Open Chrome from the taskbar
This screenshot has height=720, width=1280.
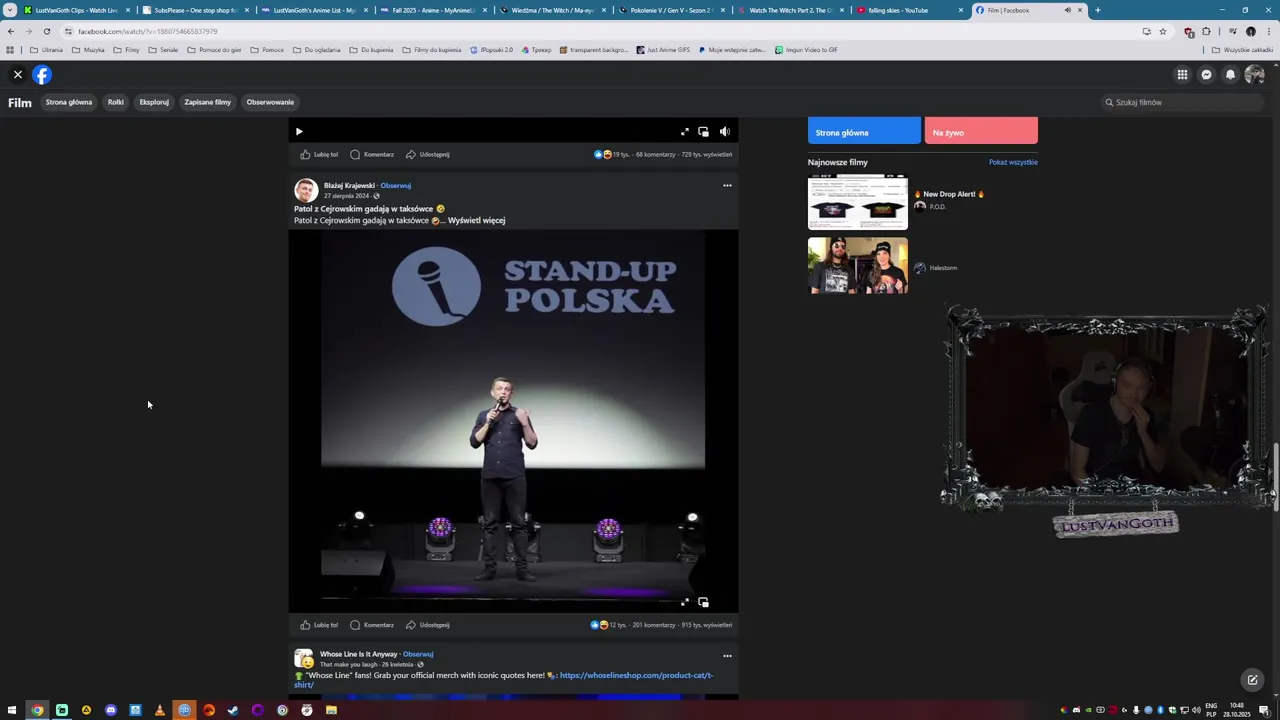tap(37, 710)
